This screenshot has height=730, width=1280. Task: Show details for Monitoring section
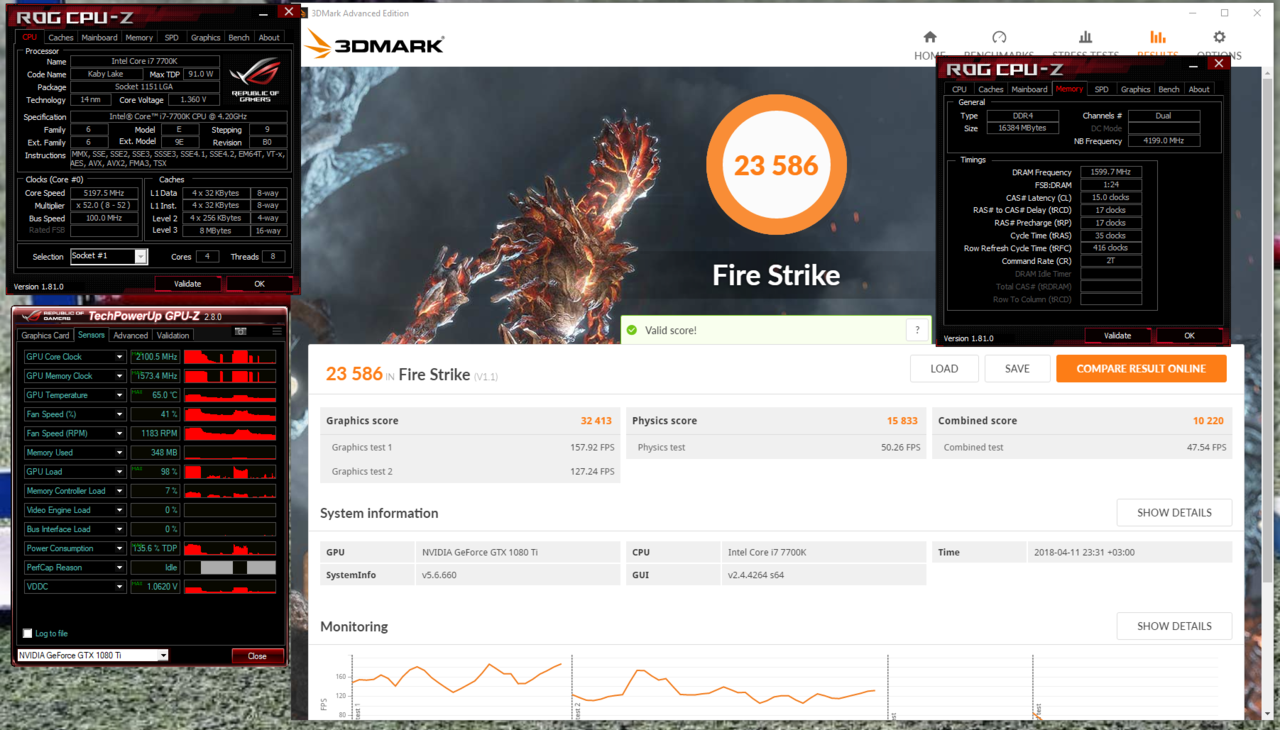click(1174, 626)
